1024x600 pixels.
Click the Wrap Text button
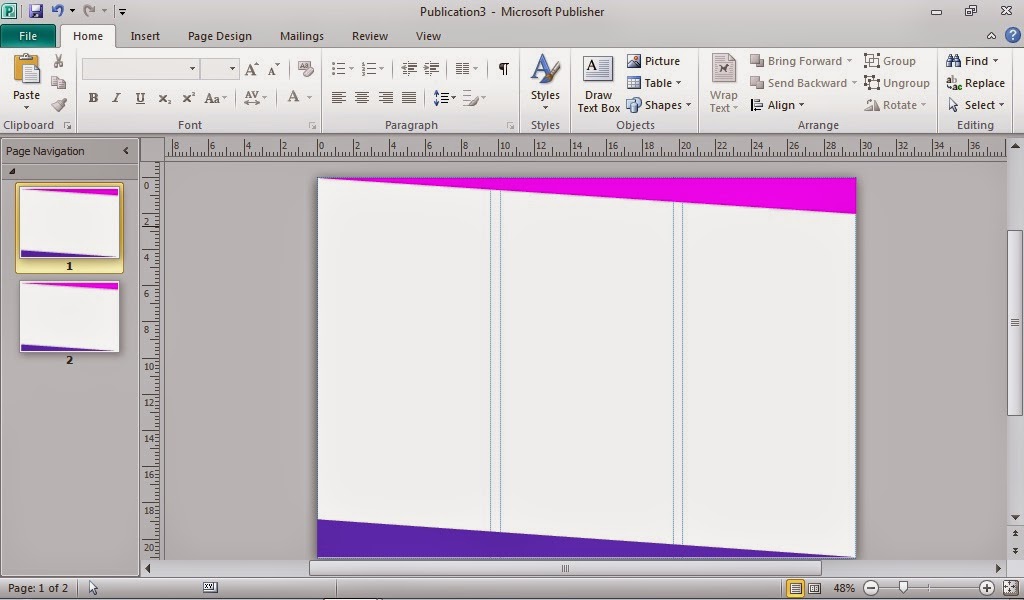click(x=724, y=84)
